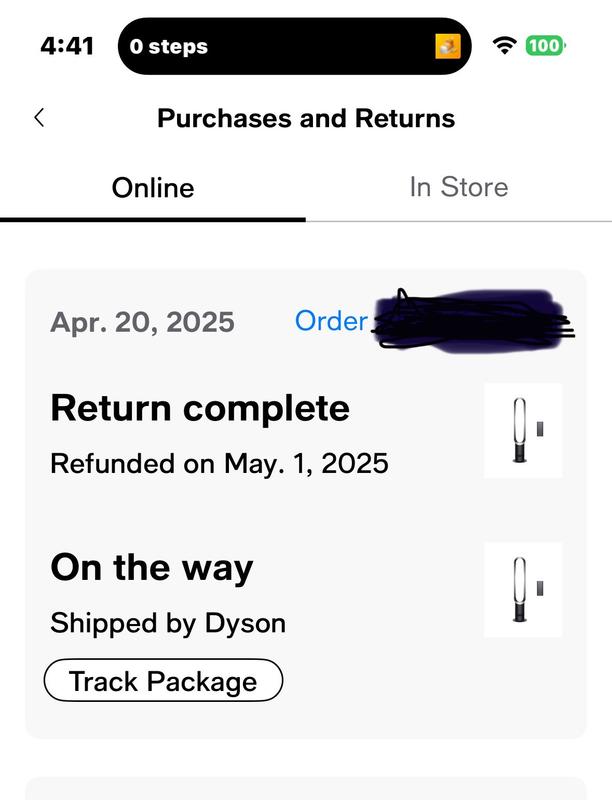
Task: Tap the 0 steps activity label
Action: click(x=169, y=46)
